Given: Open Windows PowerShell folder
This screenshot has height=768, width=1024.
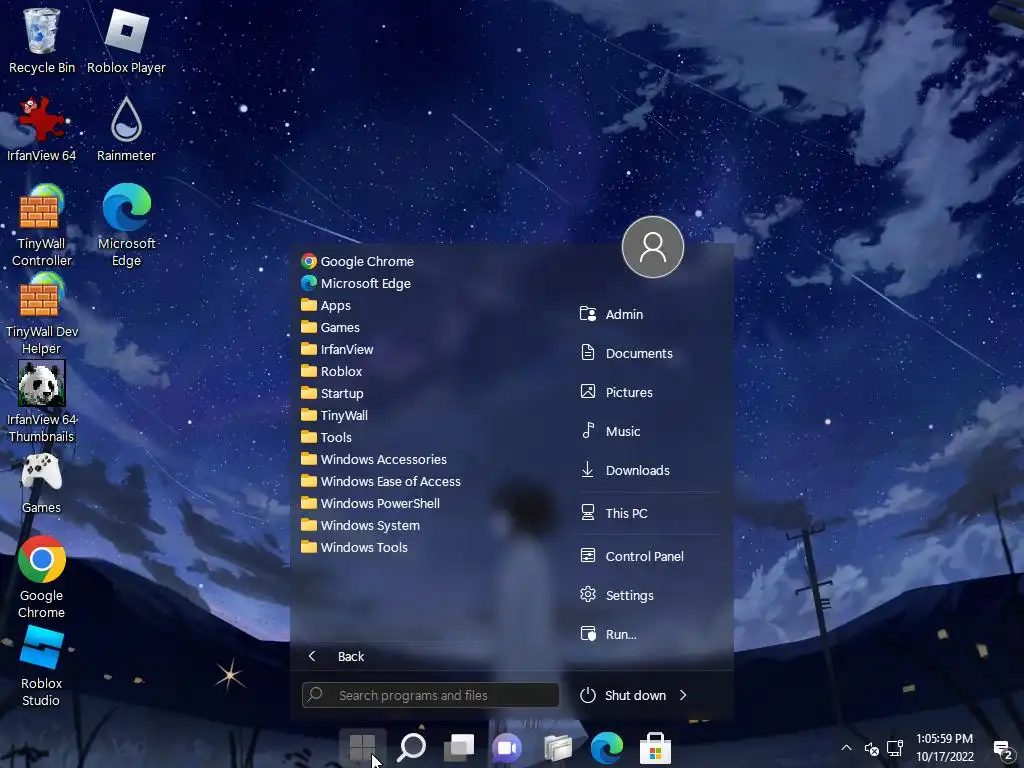Looking at the screenshot, I should (x=370, y=504).
